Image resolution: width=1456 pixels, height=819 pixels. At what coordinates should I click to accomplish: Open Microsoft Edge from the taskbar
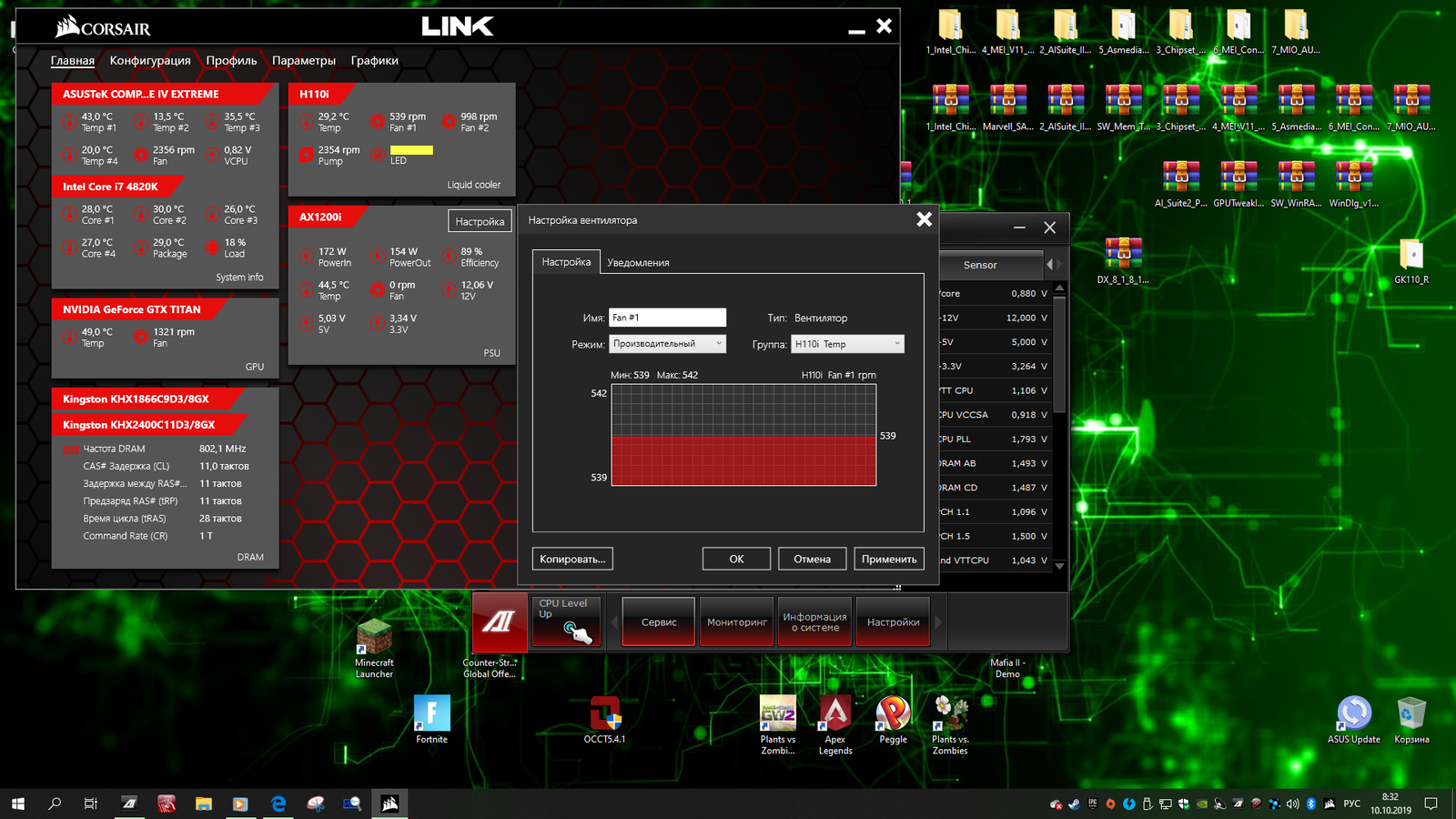(x=278, y=804)
